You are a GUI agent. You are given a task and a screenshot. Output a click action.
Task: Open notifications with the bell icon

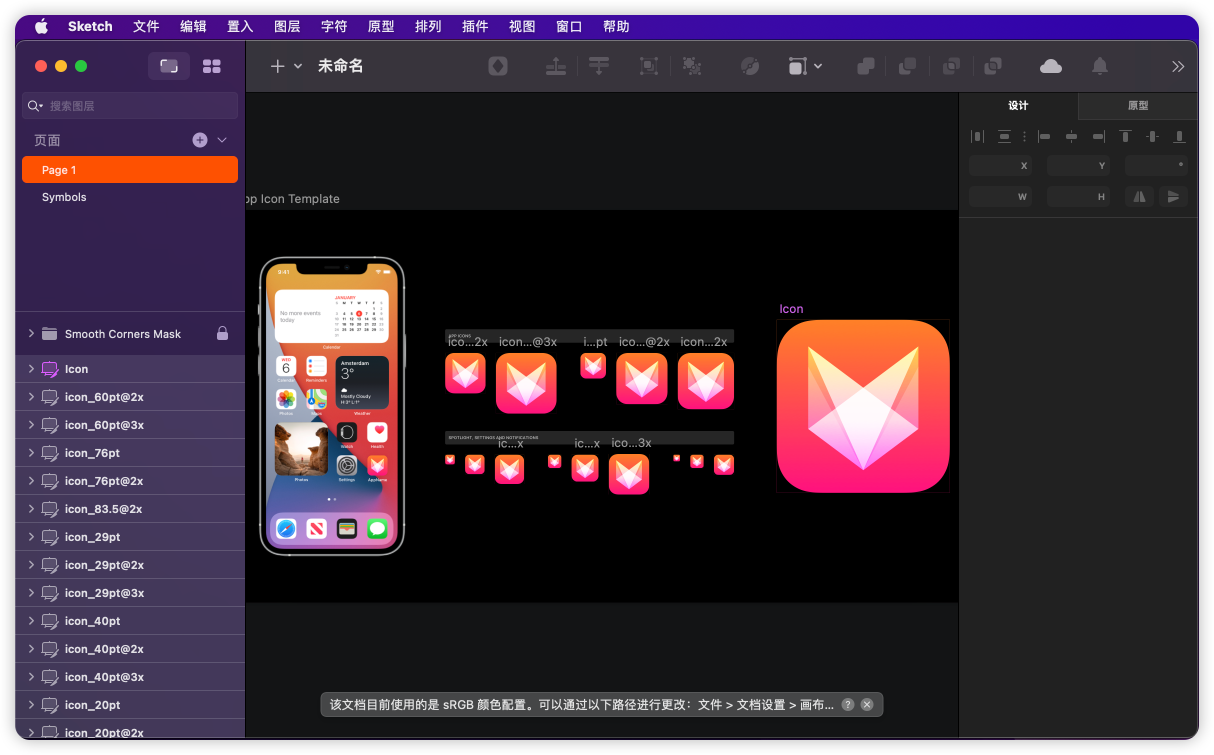click(1099, 66)
